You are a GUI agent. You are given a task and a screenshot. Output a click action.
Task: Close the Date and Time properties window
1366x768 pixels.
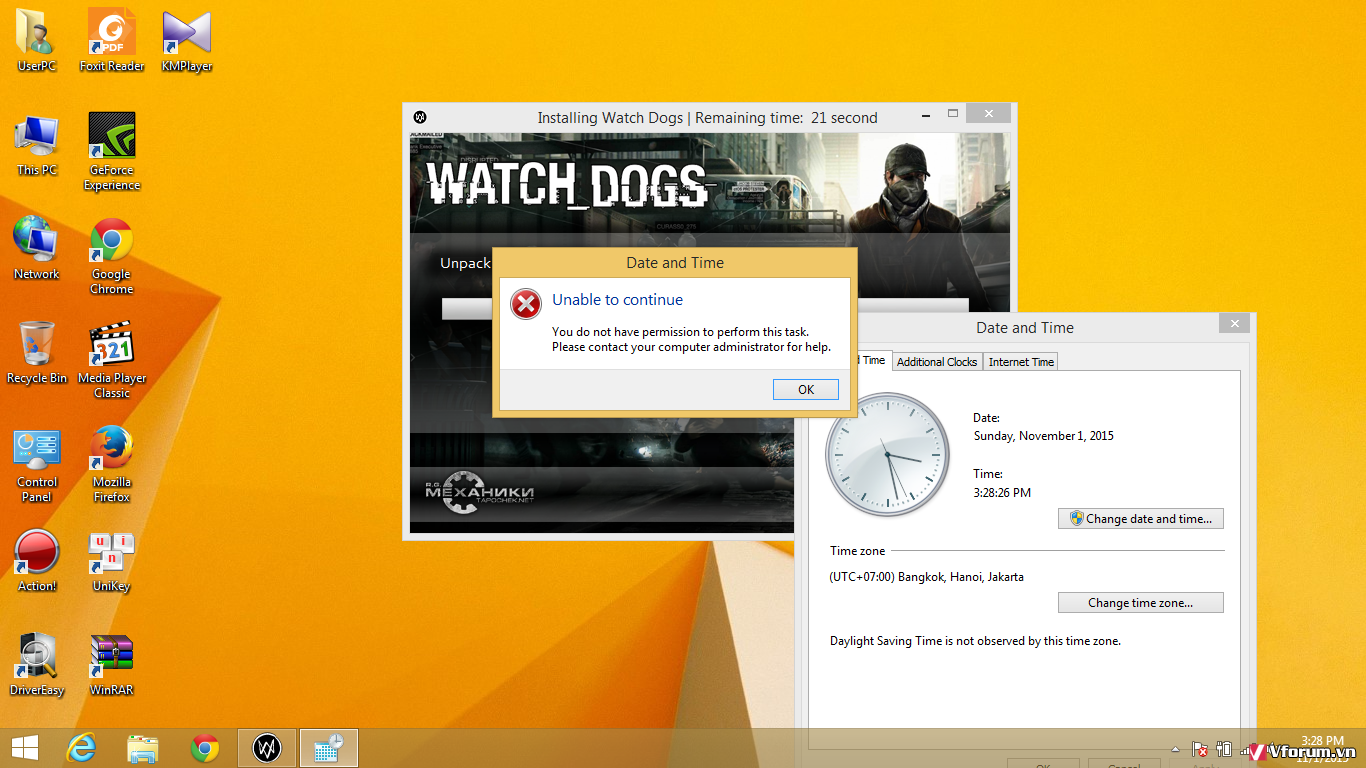pos(1234,324)
